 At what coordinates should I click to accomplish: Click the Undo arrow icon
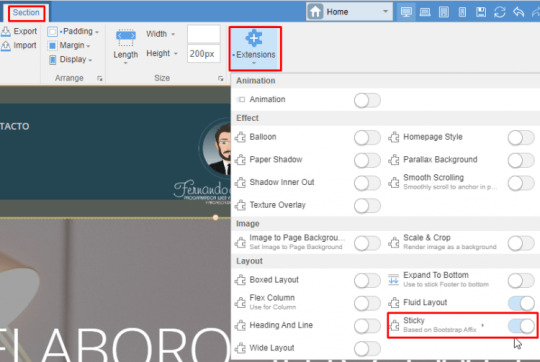click(518, 12)
